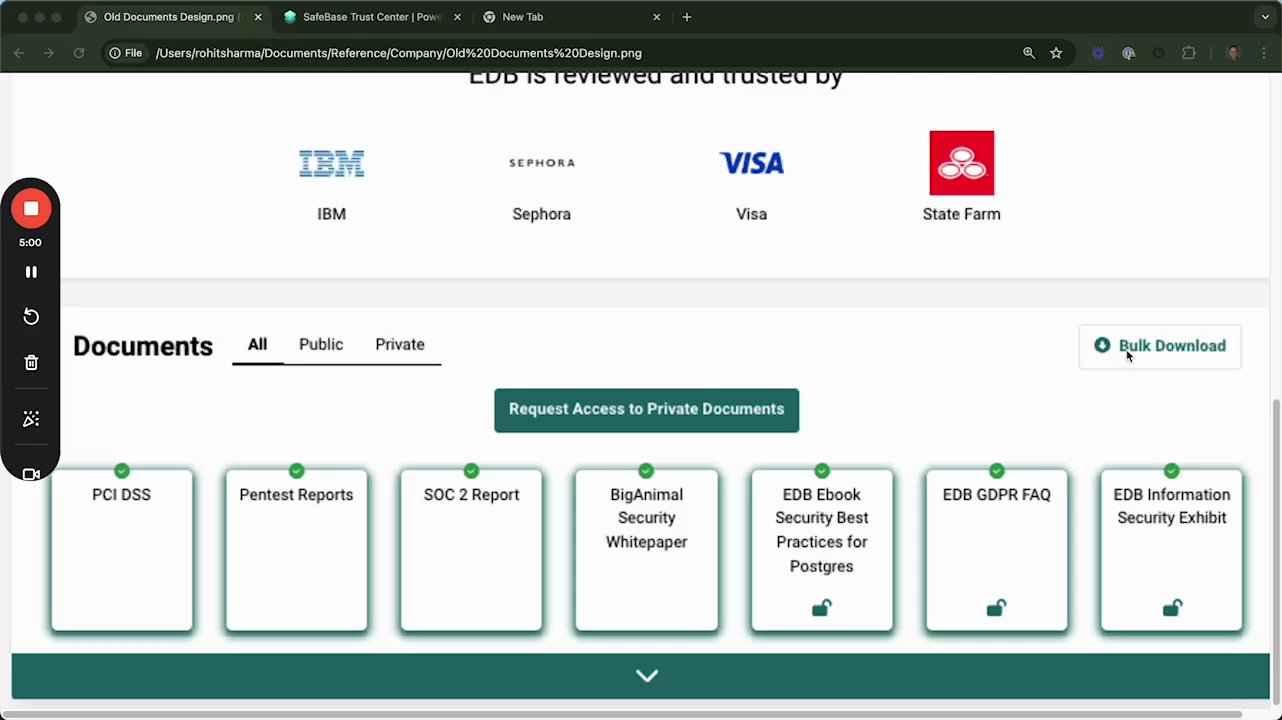Viewport: 1282px width, 720px height.
Task: Close the Old Documents Design.png tab
Action: [258, 17]
